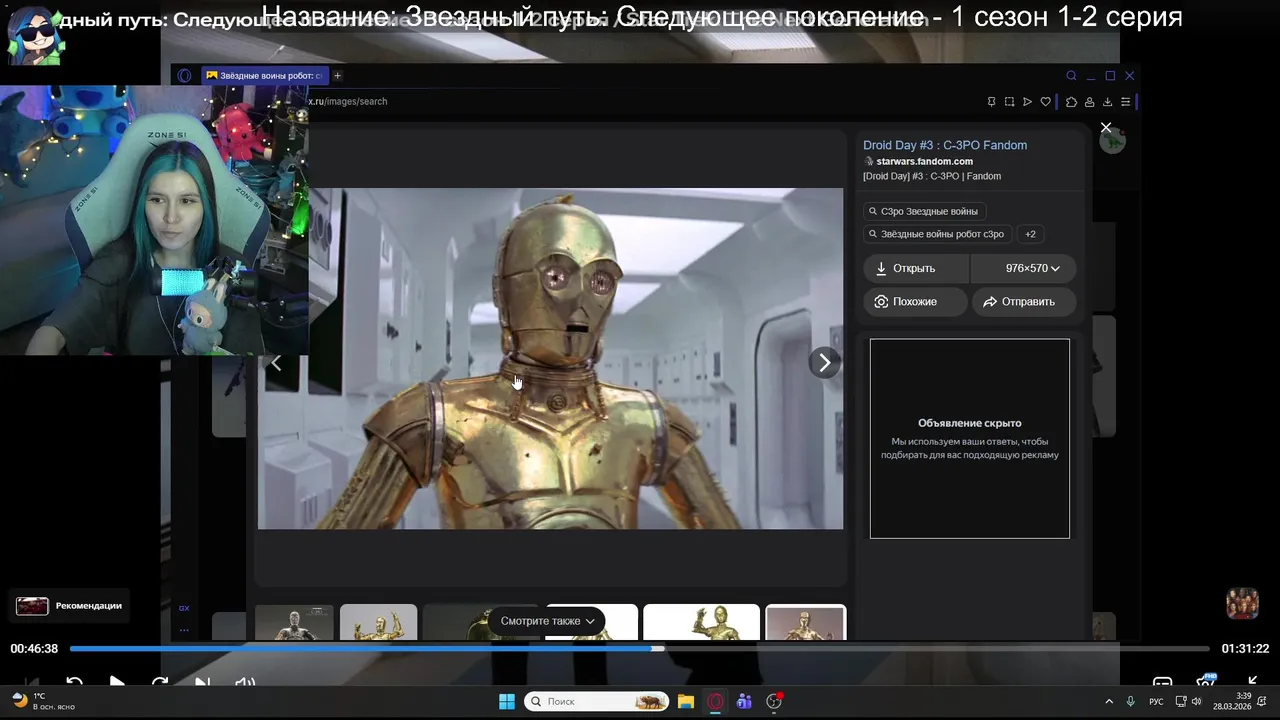This screenshot has width=1280, height=720.
Task: Click the Opera GX taskbar icon
Action: (x=715, y=701)
